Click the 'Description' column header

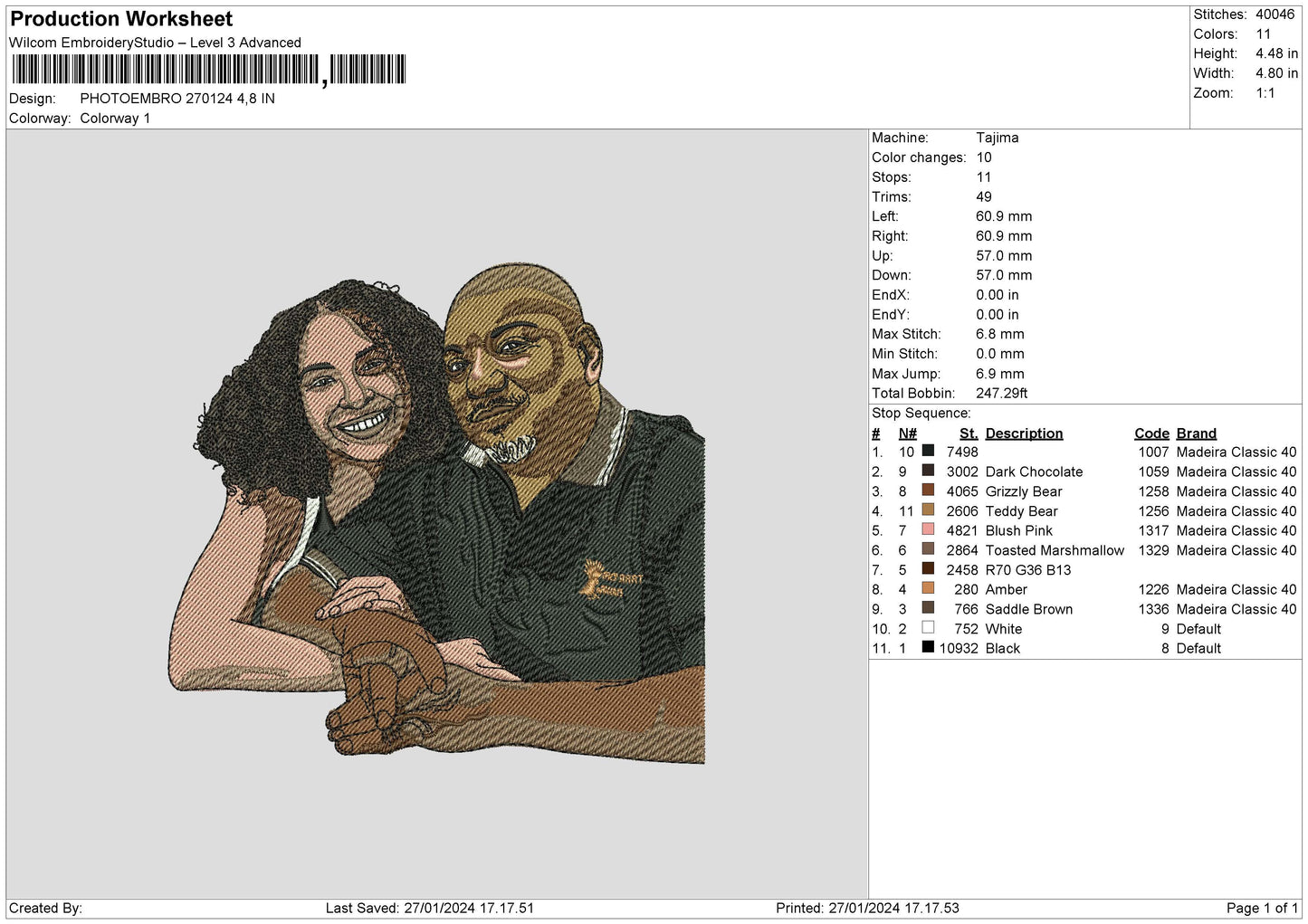pos(1024,433)
